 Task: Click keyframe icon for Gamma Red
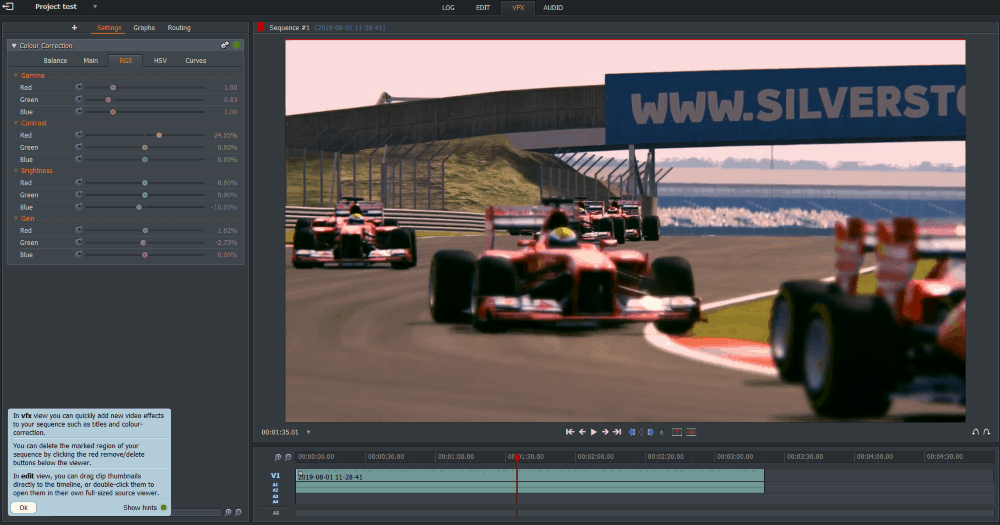tap(78, 87)
